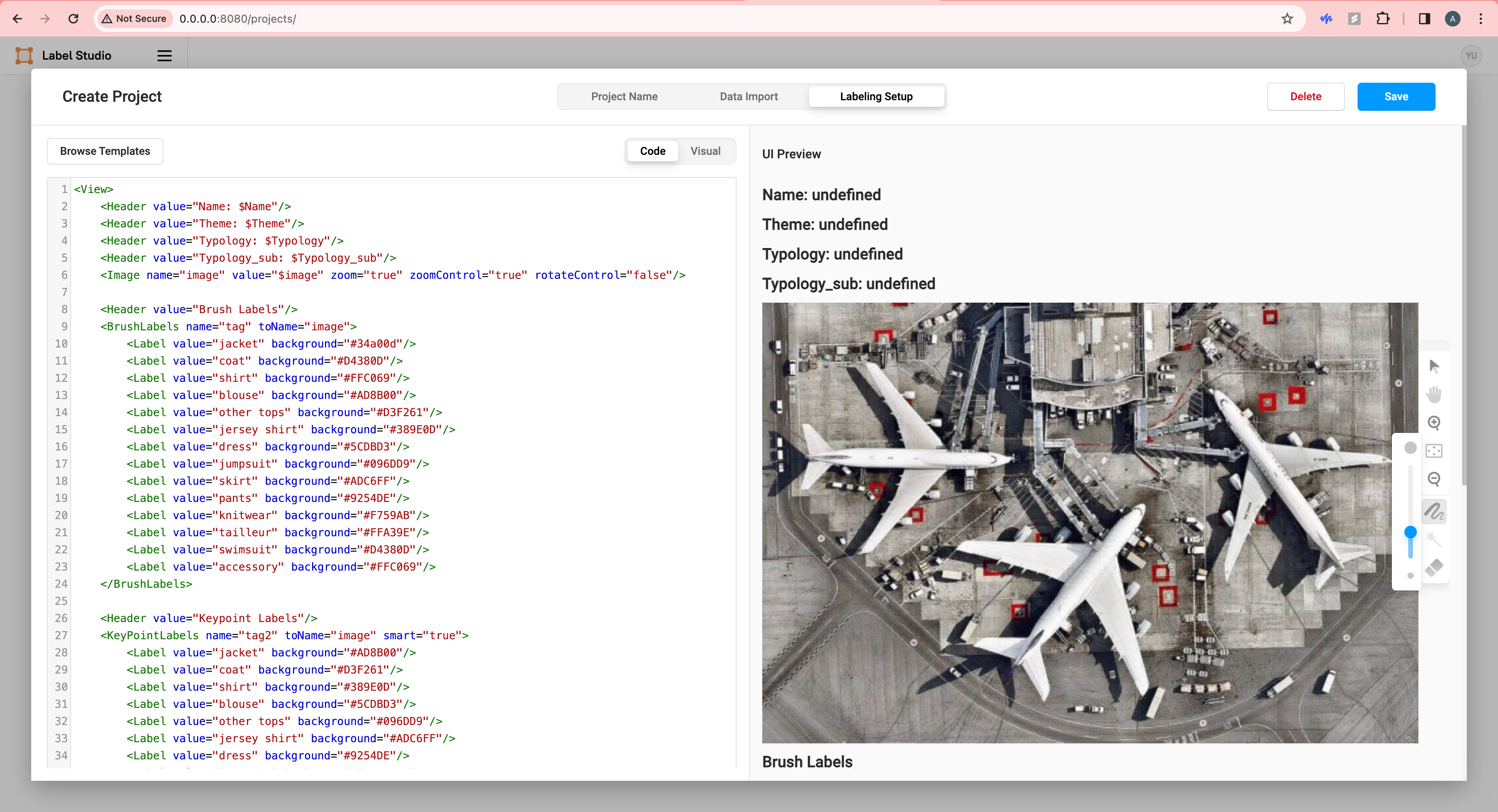The width and height of the screenshot is (1498, 812).
Task: Switch editor to Visual mode
Action: tap(705, 151)
